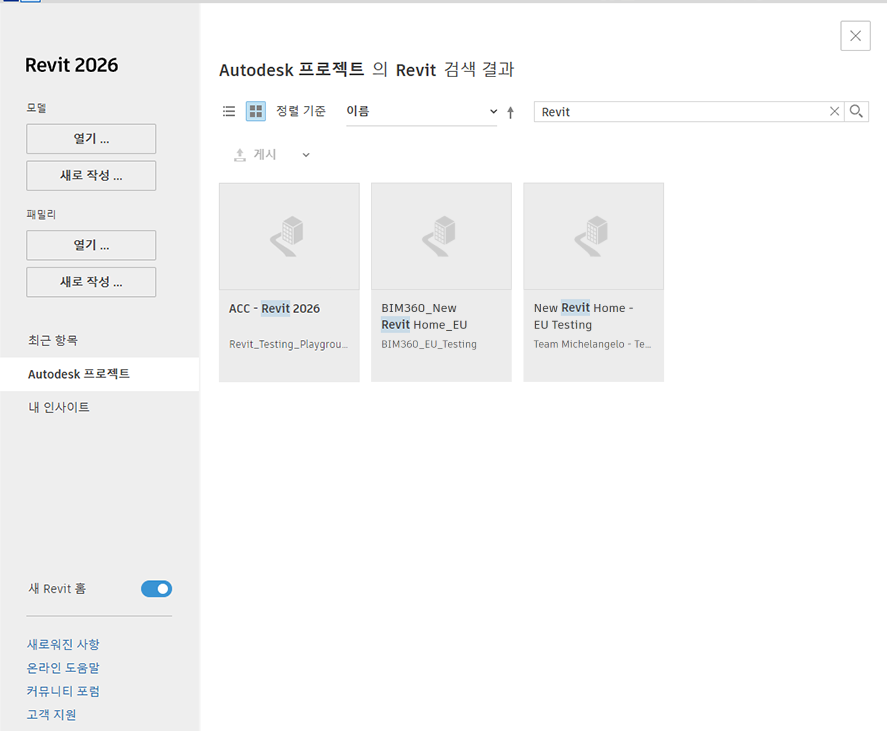The image size is (887, 731).
Task: Open 고객 지원 link
Action: click(x=51, y=715)
